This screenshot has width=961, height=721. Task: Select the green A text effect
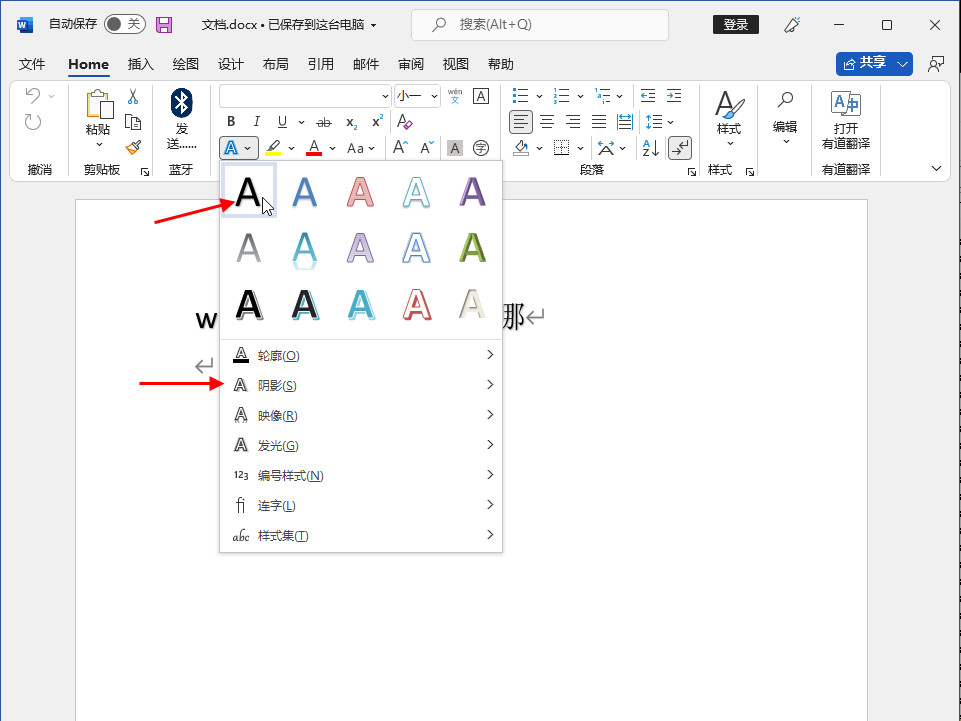(473, 248)
